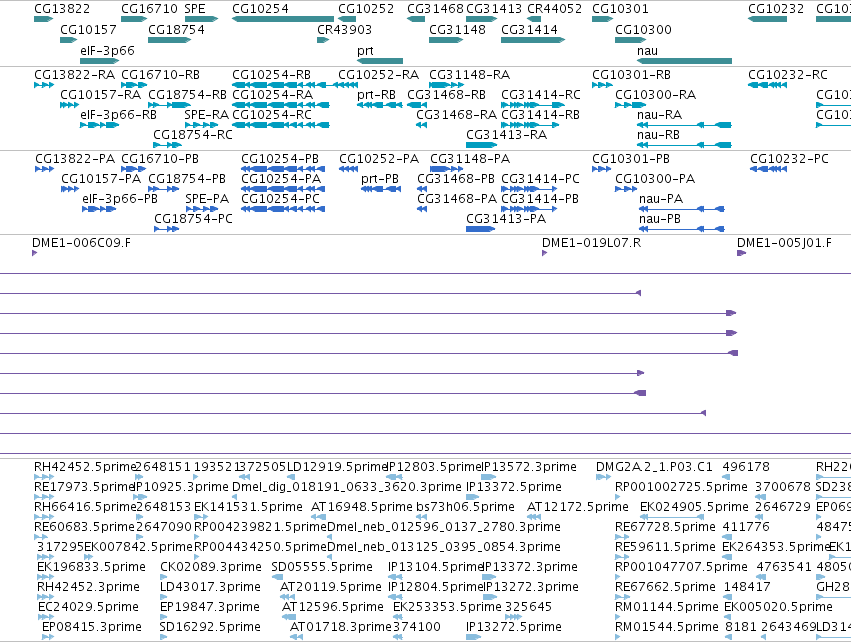Select EST RP001002725.5prime
The width and height of the screenshot is (851, 642).
pos(683,487)
